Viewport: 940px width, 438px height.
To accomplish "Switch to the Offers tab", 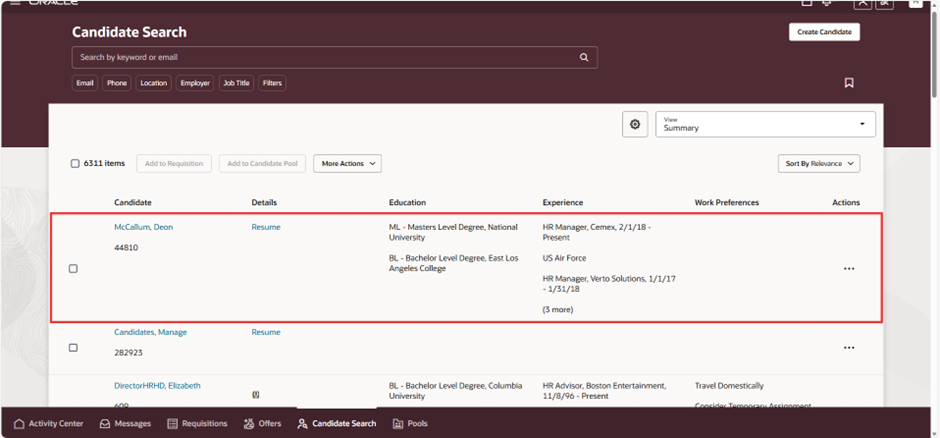I will pos(263,424).
